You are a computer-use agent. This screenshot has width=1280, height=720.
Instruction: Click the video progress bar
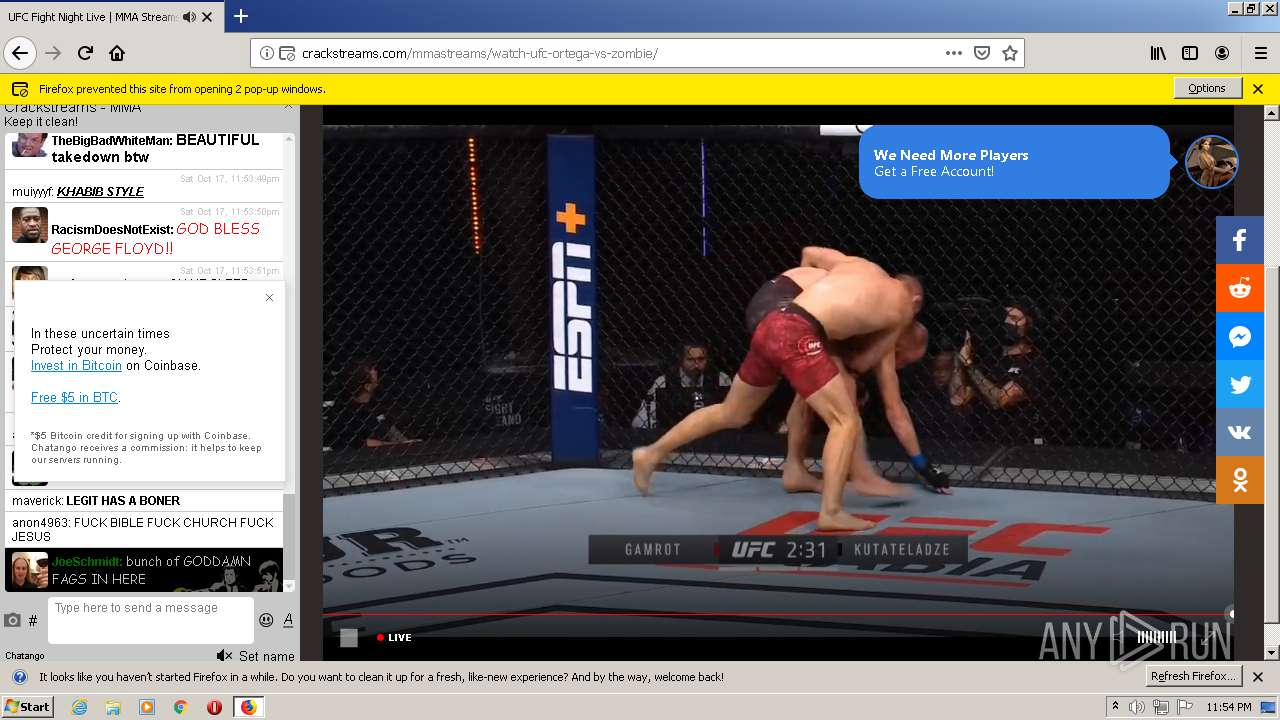click(x=778, y=614)
